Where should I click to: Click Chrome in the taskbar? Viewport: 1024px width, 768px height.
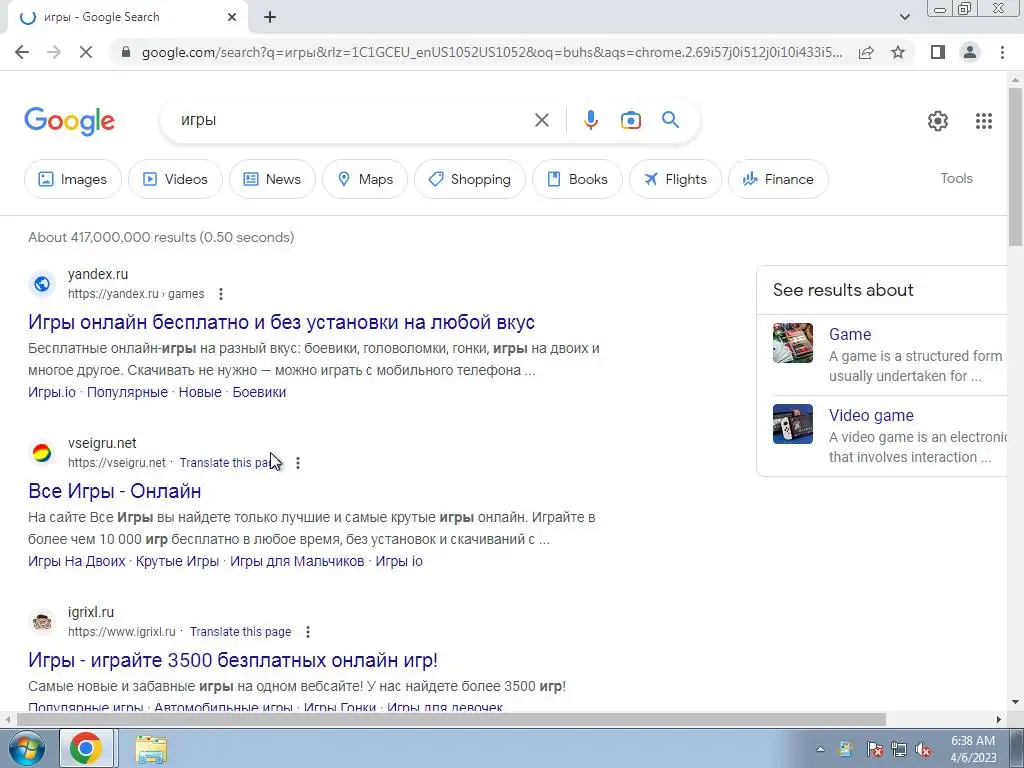click(x=86, y=748)
